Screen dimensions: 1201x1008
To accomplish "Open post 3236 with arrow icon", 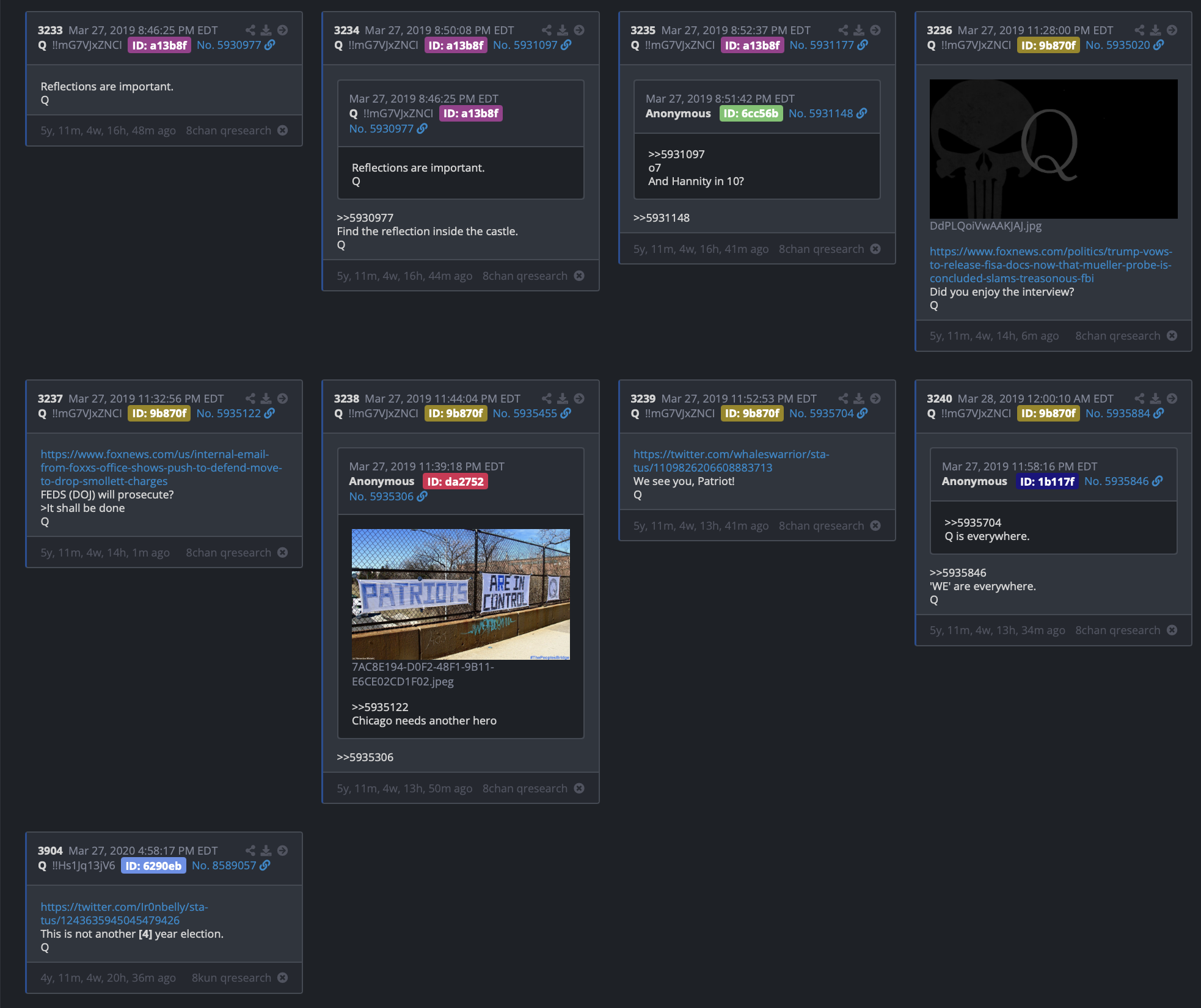I will (x=1172, y=30).
